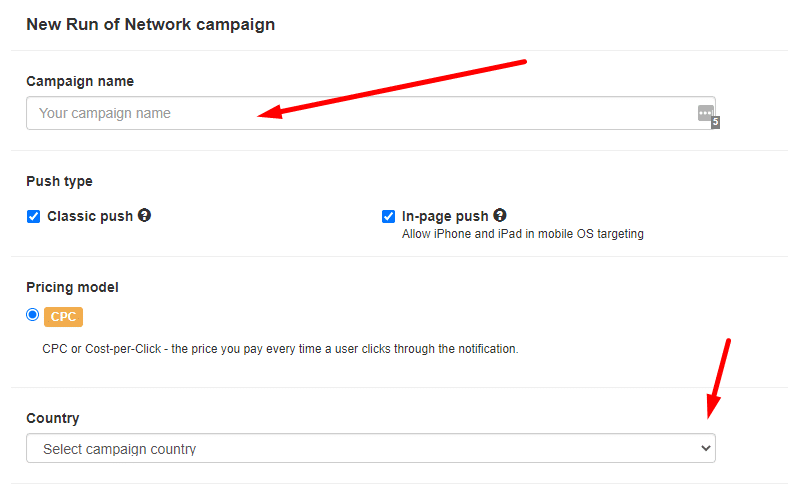This screenshot has width=788, height=495.
Task: Click the In-page push label text
Action: click(445, 216)
